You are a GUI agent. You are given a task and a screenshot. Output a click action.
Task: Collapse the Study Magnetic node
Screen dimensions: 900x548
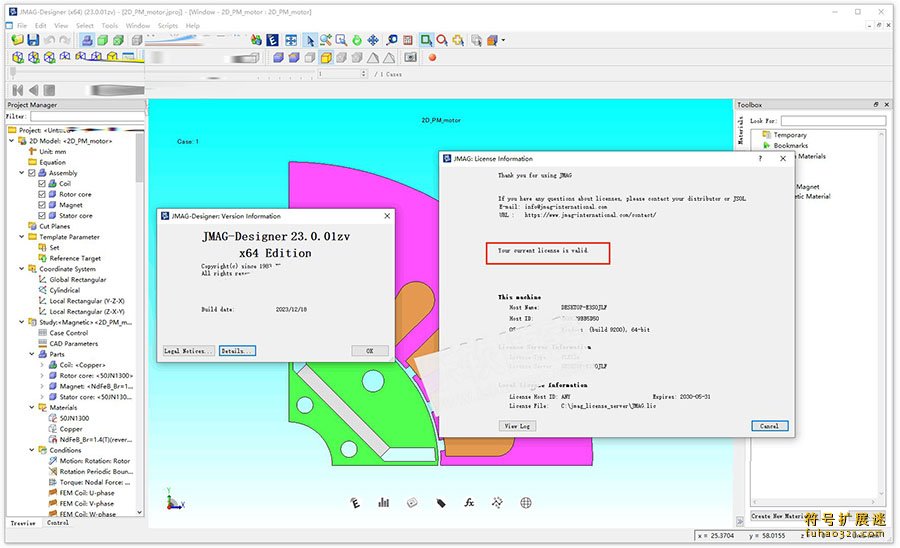22,322
